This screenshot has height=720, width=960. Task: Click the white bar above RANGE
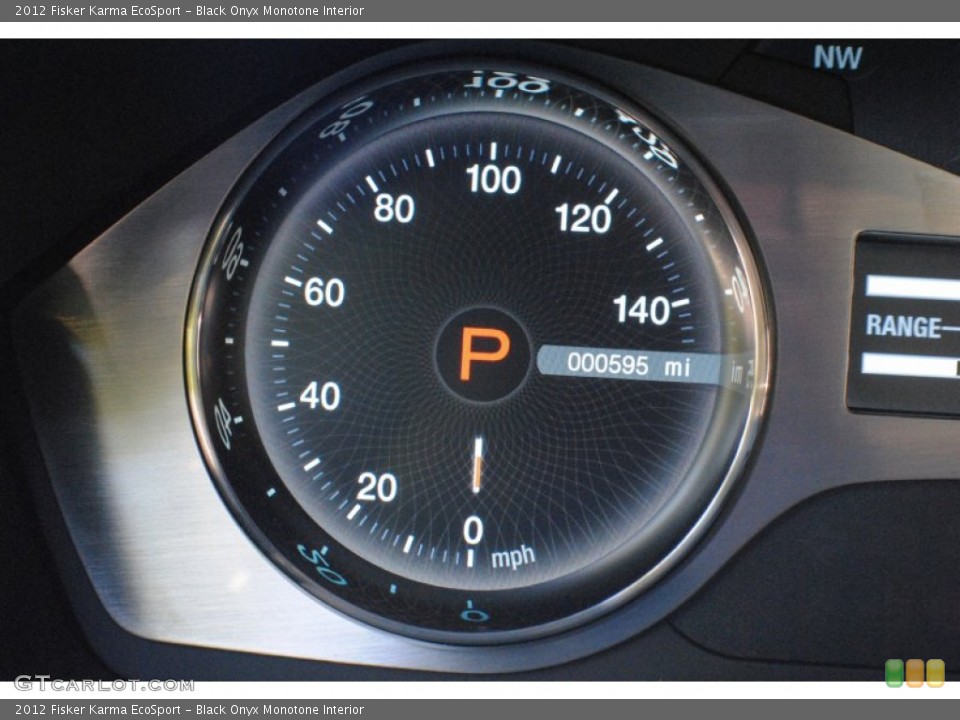tap(912, 287)
